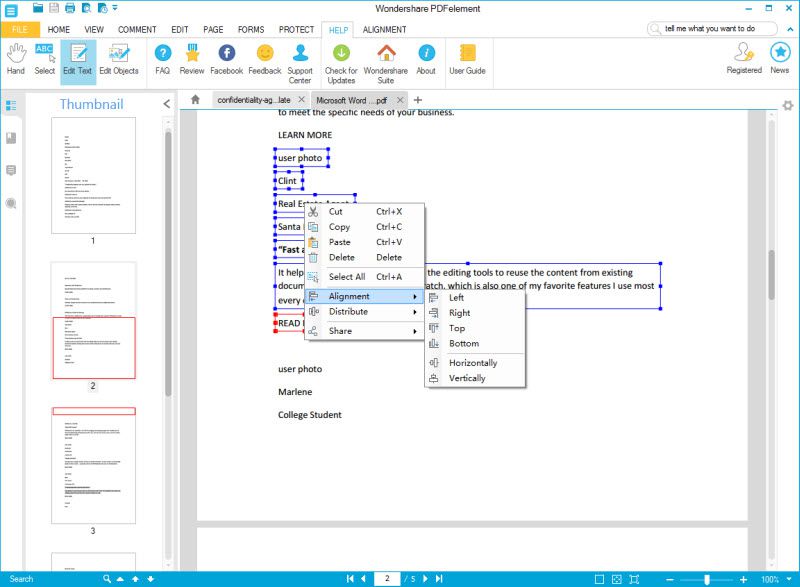Image resolution: width=800 pixels, height=587 pixels.
Task: Go to the next page
Action: [426, 579]
